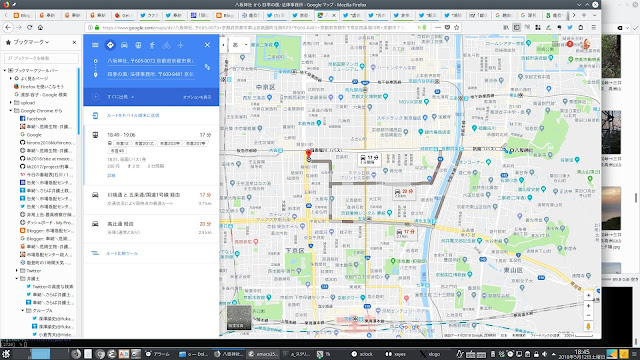
Task: Open the Firefox を使いこなそう bookmark
Action: point(39,87)
